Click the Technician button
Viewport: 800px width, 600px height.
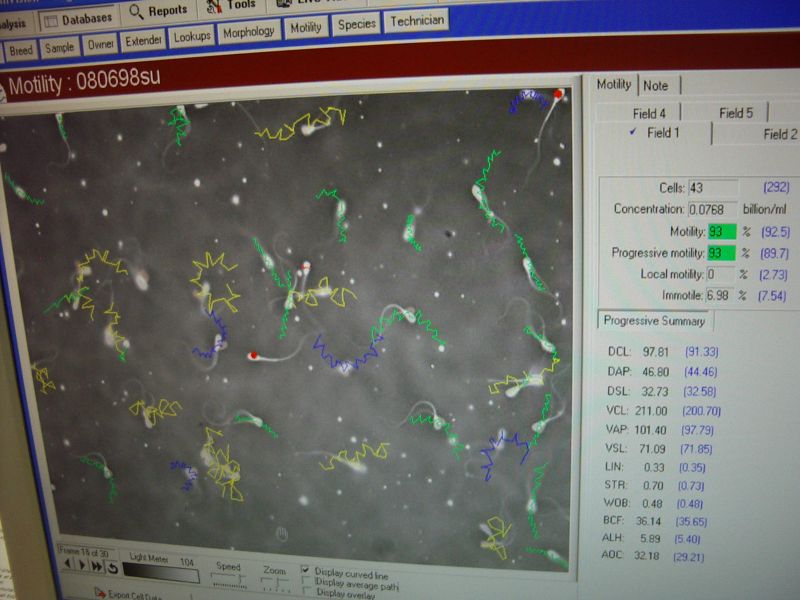pyautogui.click(x=417, y=20)
